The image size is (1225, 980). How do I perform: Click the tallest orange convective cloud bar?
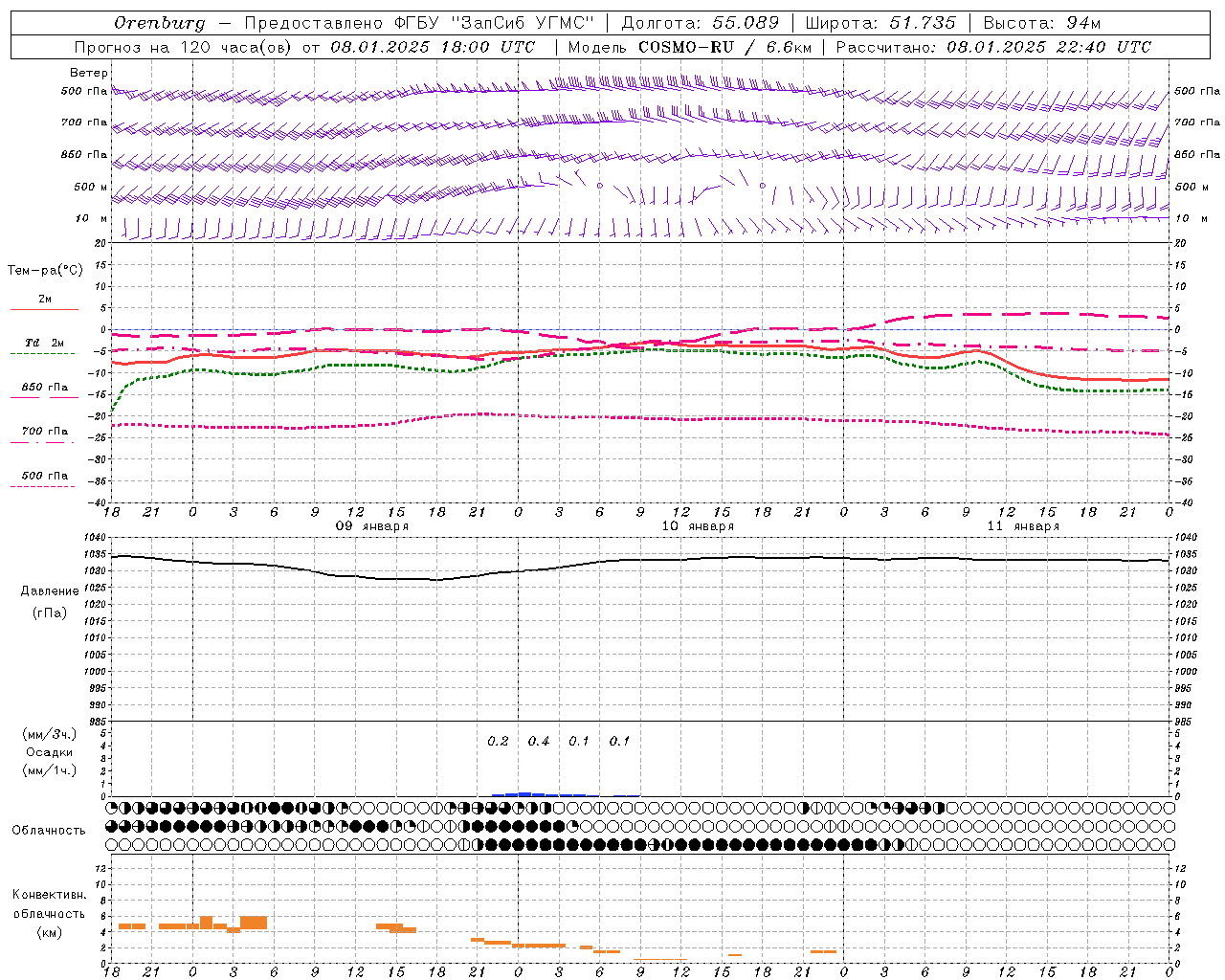click(254, 923)
